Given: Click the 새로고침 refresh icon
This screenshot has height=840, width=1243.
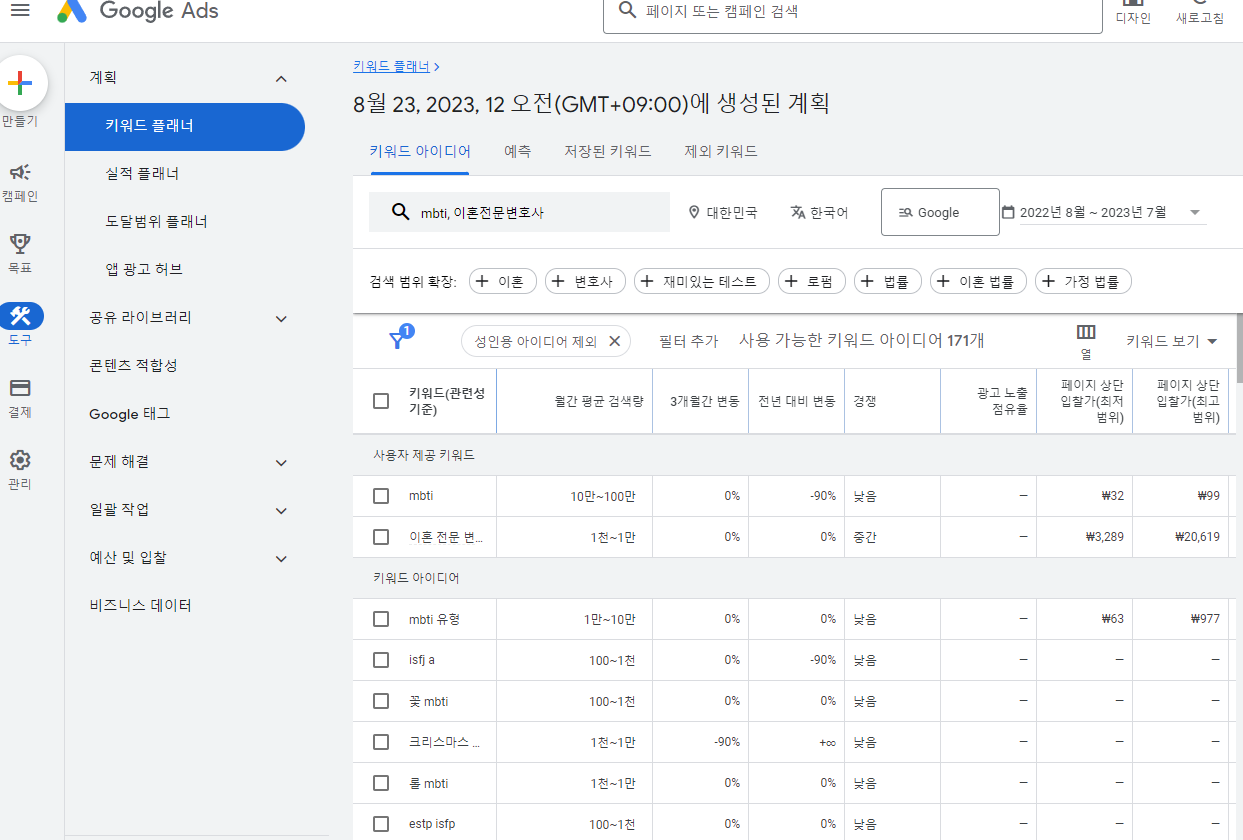Looking at the screenshot, I should pyautogui.click(x=1199, y=9).
